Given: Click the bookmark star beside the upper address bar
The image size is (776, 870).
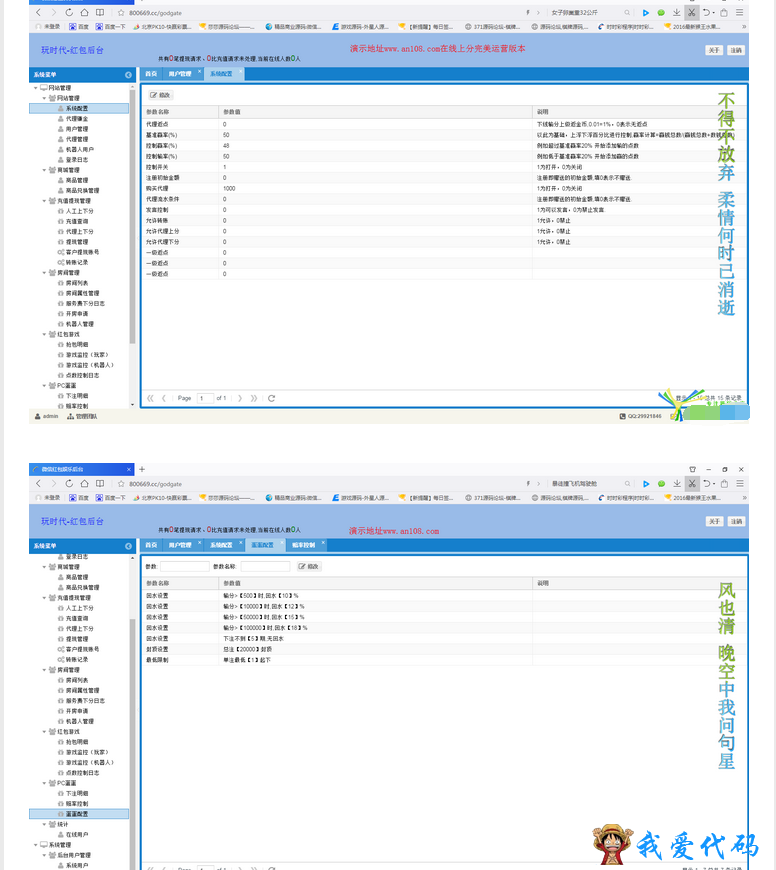Looking at the screenshot, I should pyautogui.click(x=121, y=12).
